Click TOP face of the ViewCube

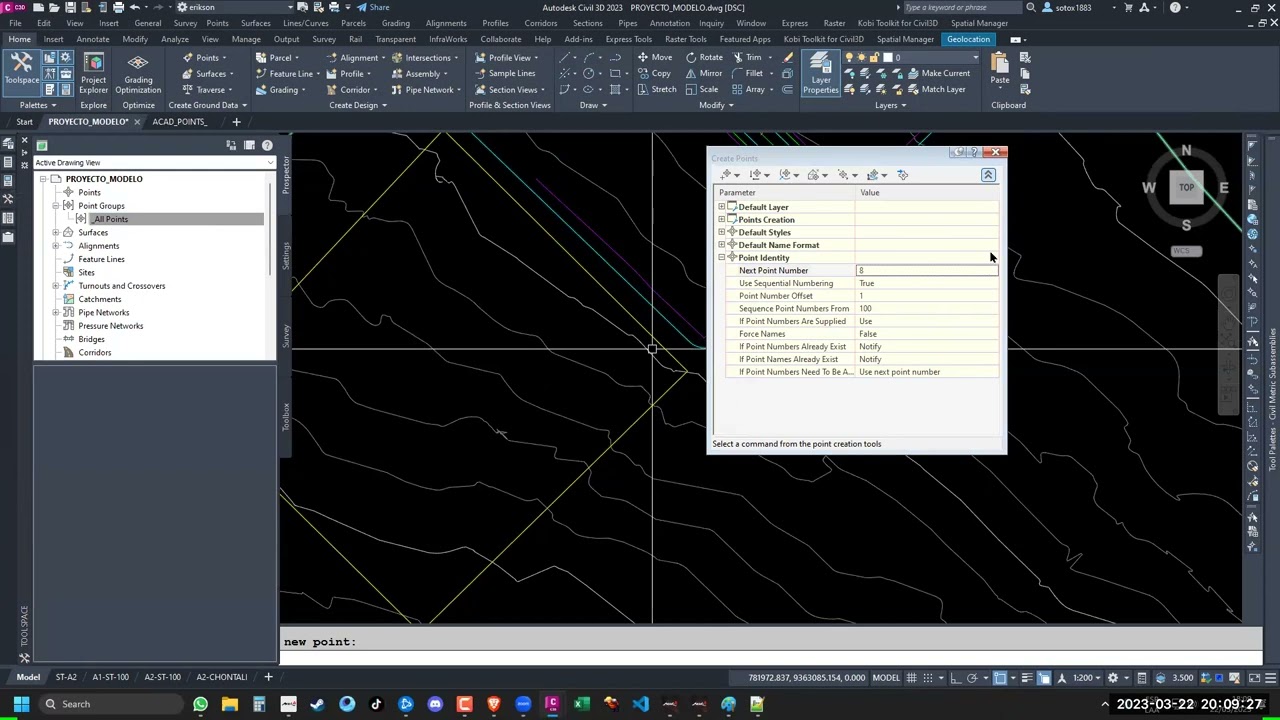tap(1186, 187)
